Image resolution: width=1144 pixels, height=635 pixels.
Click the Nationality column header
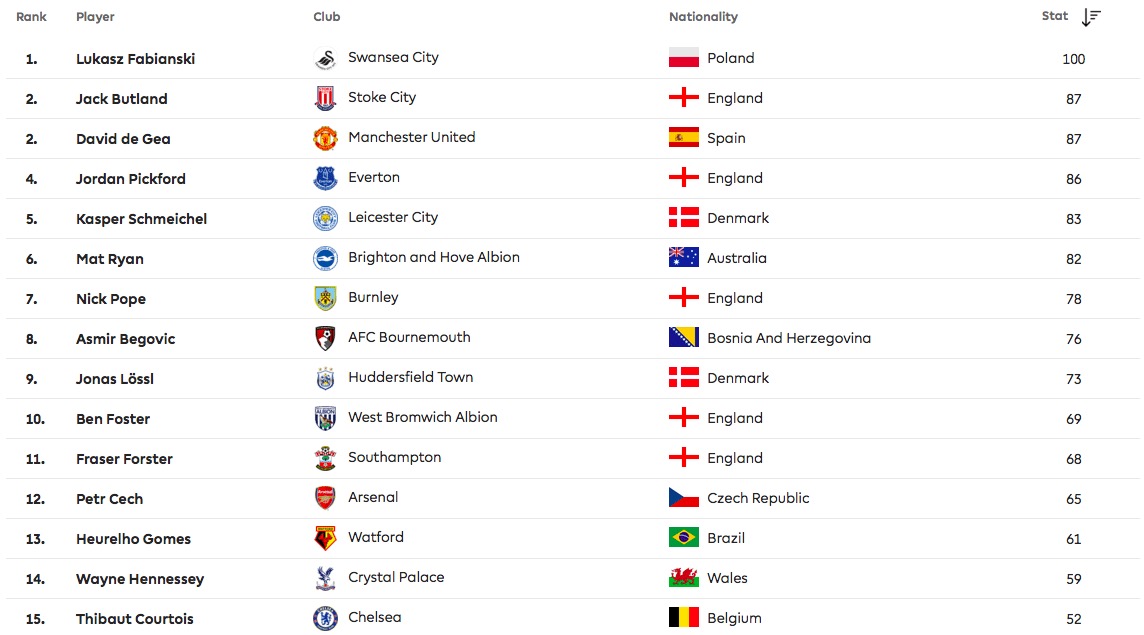(703, 17)
